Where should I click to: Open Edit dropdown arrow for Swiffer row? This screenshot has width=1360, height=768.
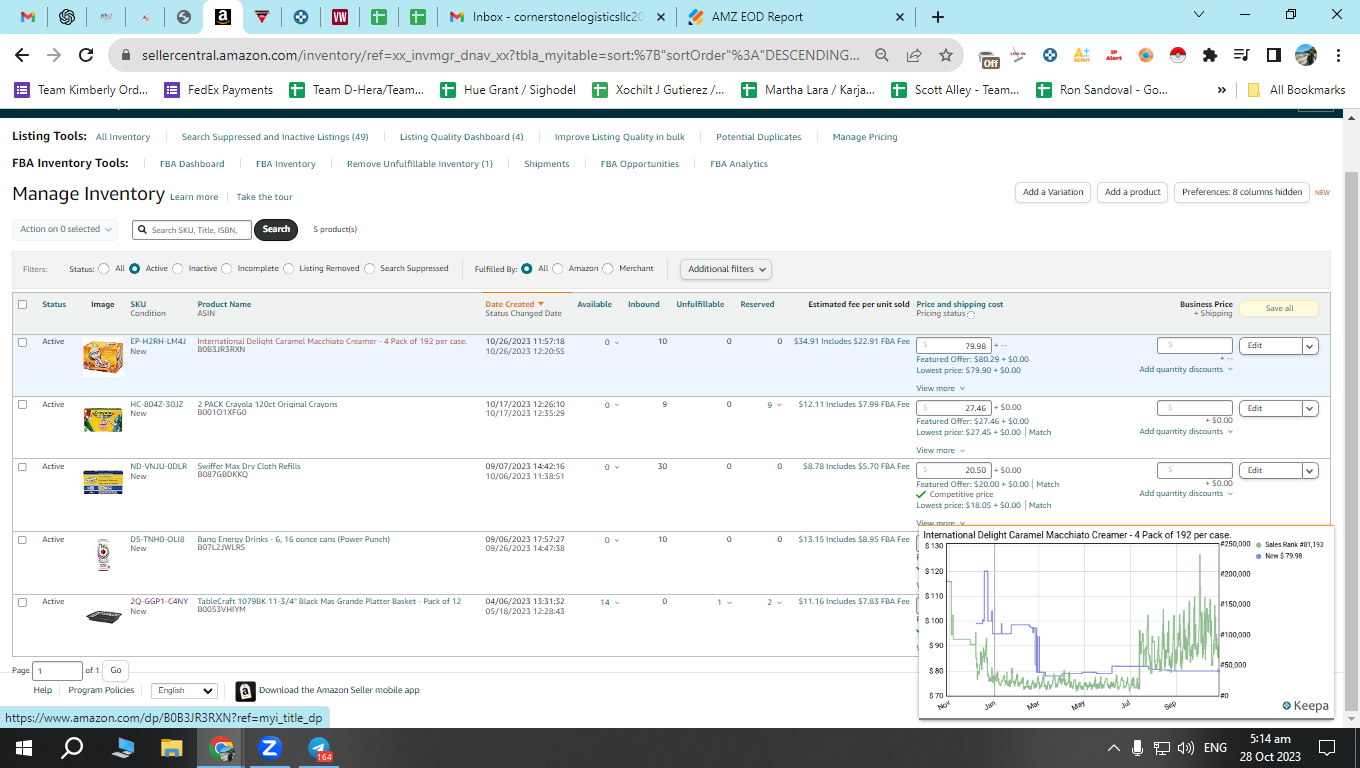pyautogui.click(x=1310, y=470)
